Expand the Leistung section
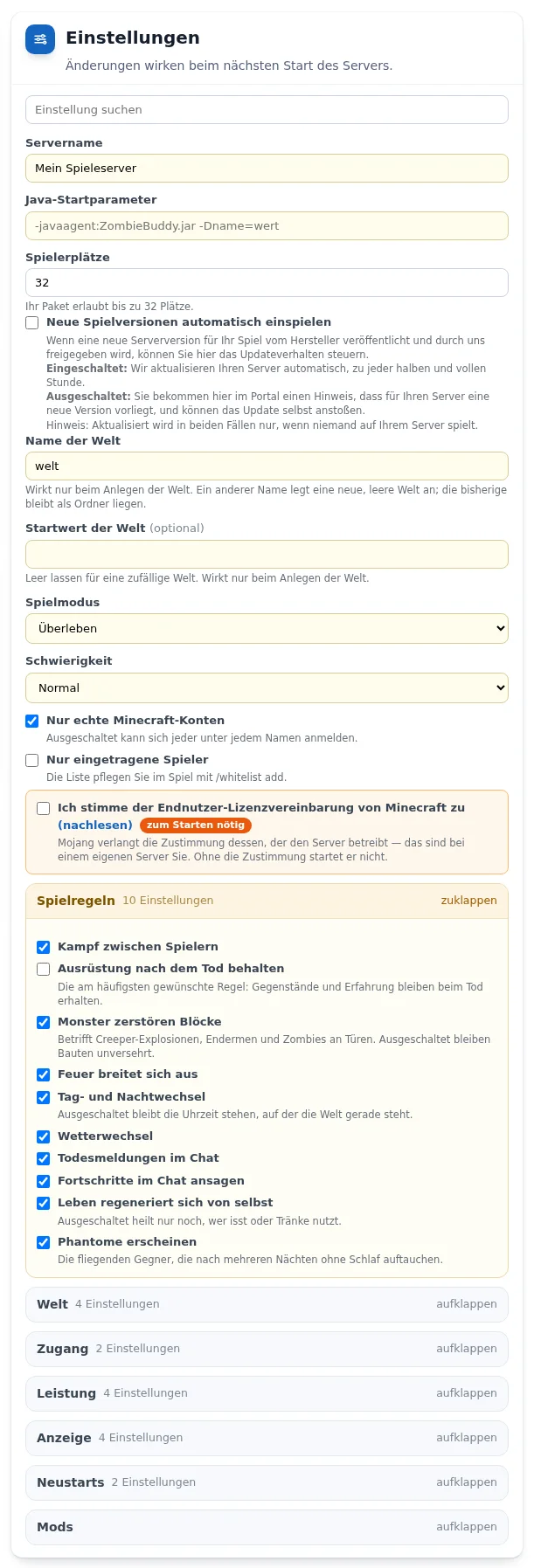Viewport: 534px width, 1568px height. click(x=267, y=1393)
